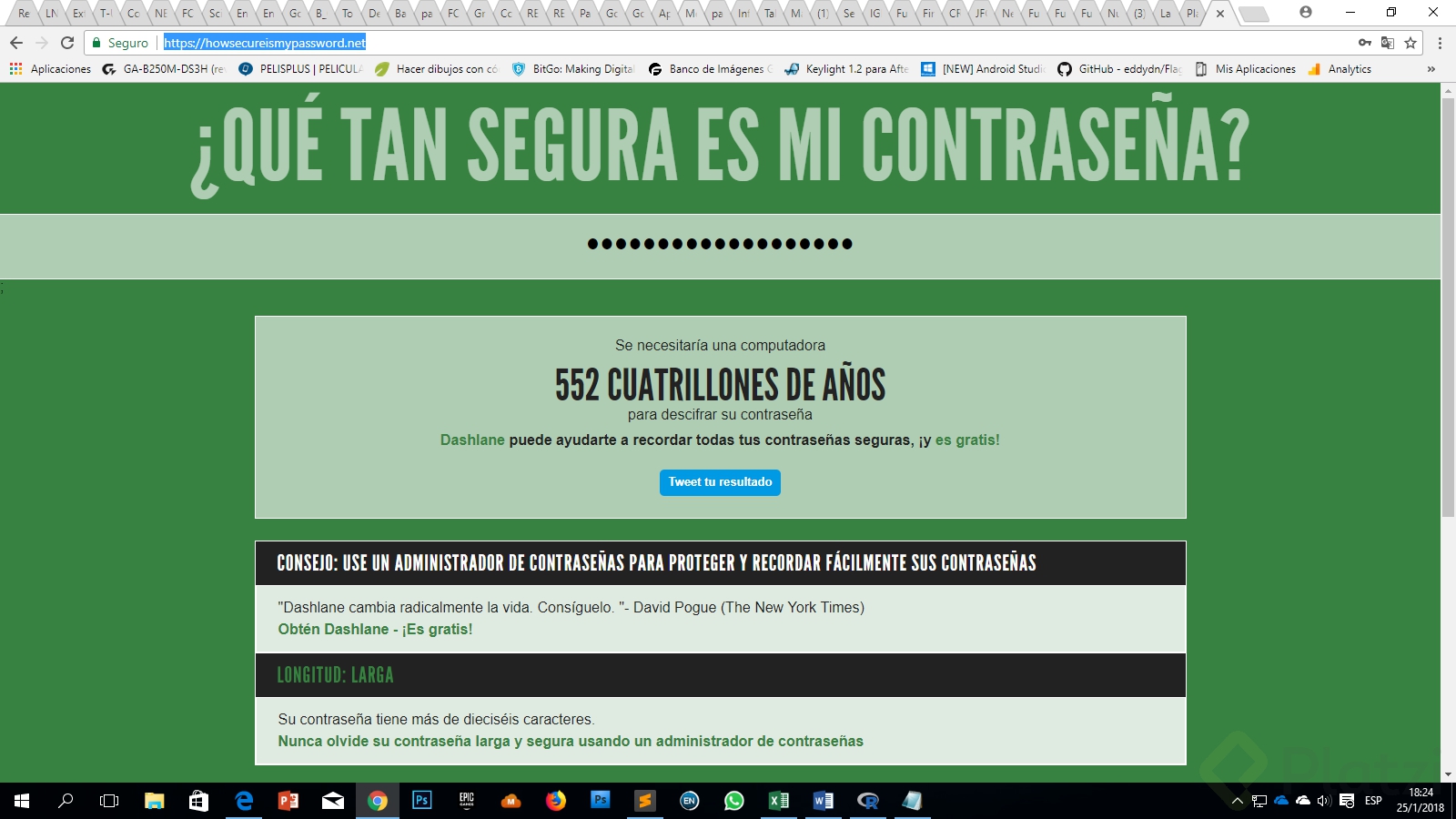Switch to the "CF" browser tab
This screenshot has height=819, width=1456.
[x=955, y=13]
